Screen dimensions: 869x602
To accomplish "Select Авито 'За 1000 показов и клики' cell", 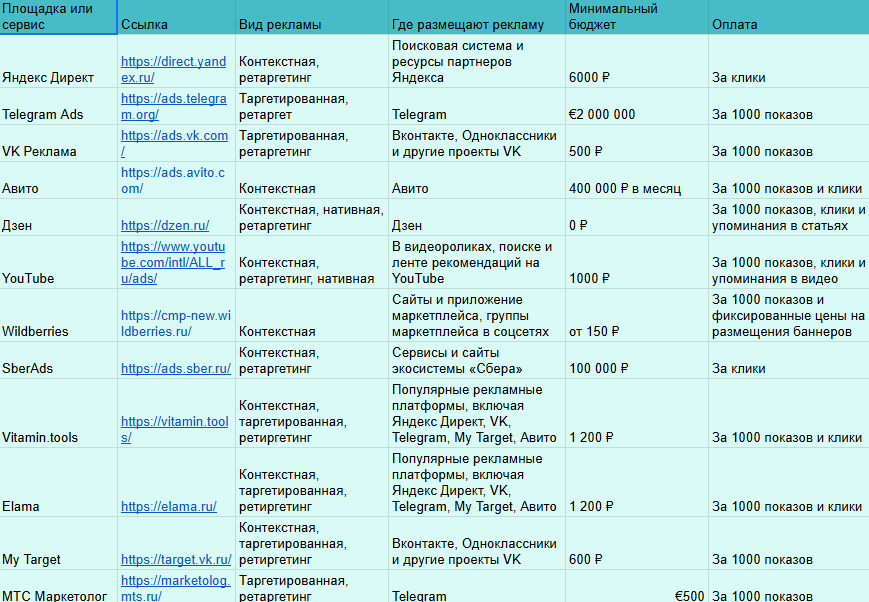I will 789,181.
